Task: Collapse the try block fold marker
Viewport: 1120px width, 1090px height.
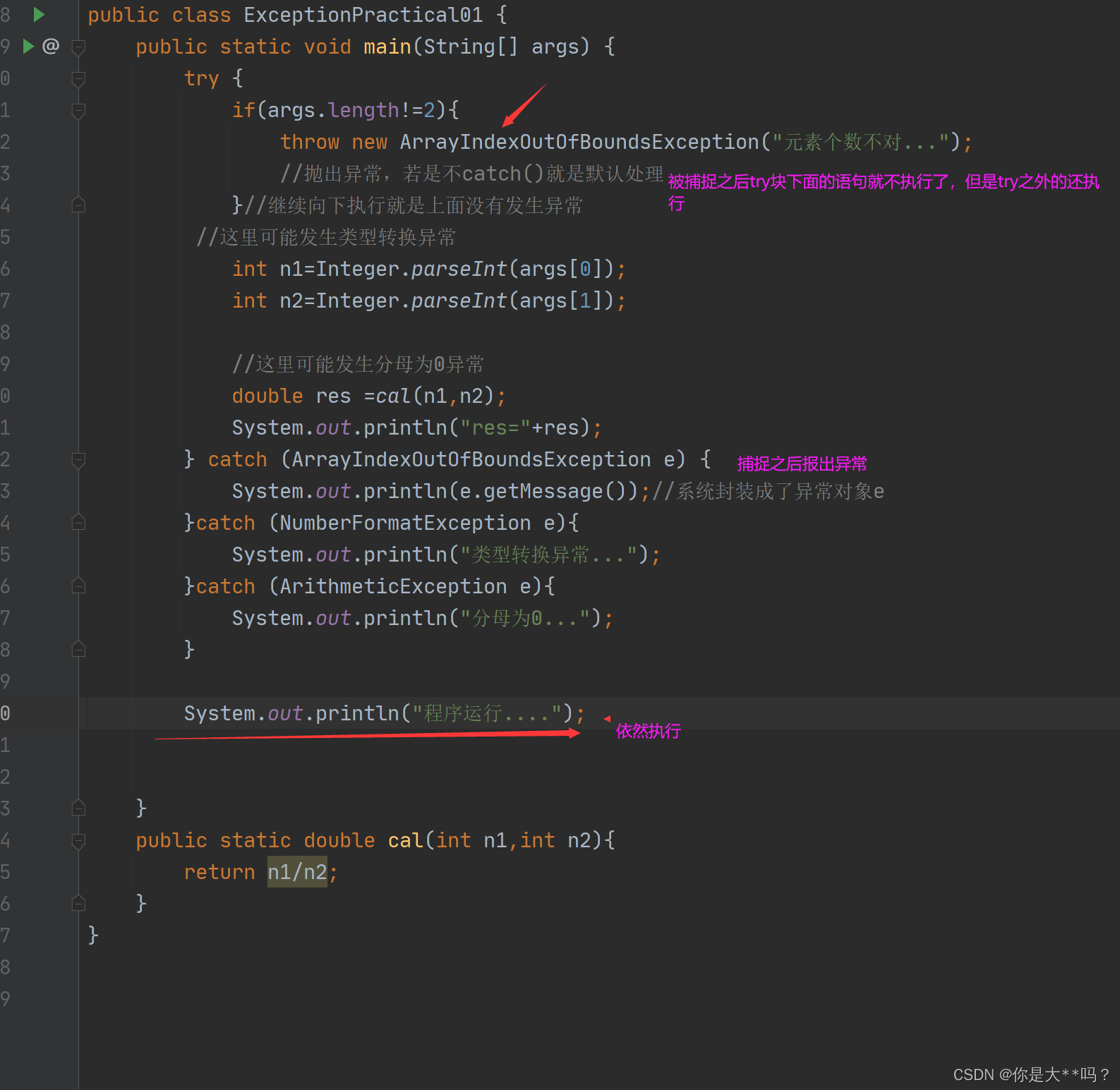Action: click(x=78, y=78)
